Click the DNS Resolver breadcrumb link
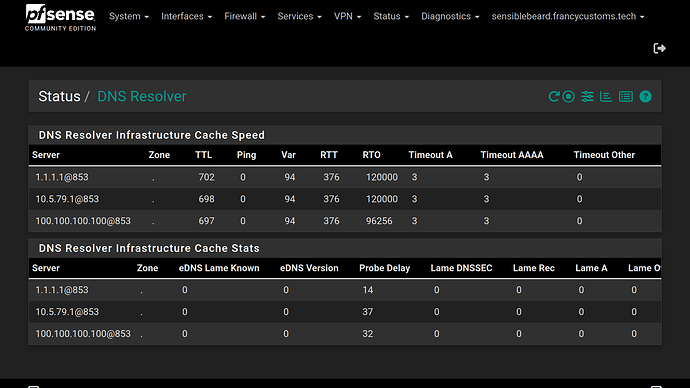Screen dimensions: 690x388 click(142, 96)
